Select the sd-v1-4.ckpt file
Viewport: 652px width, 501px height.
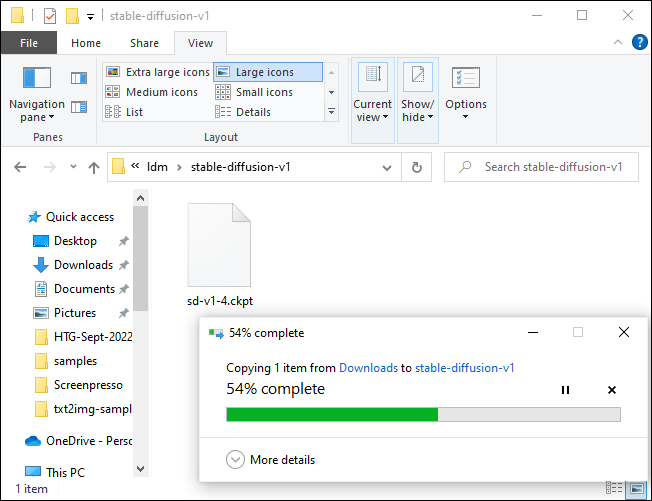220,255
